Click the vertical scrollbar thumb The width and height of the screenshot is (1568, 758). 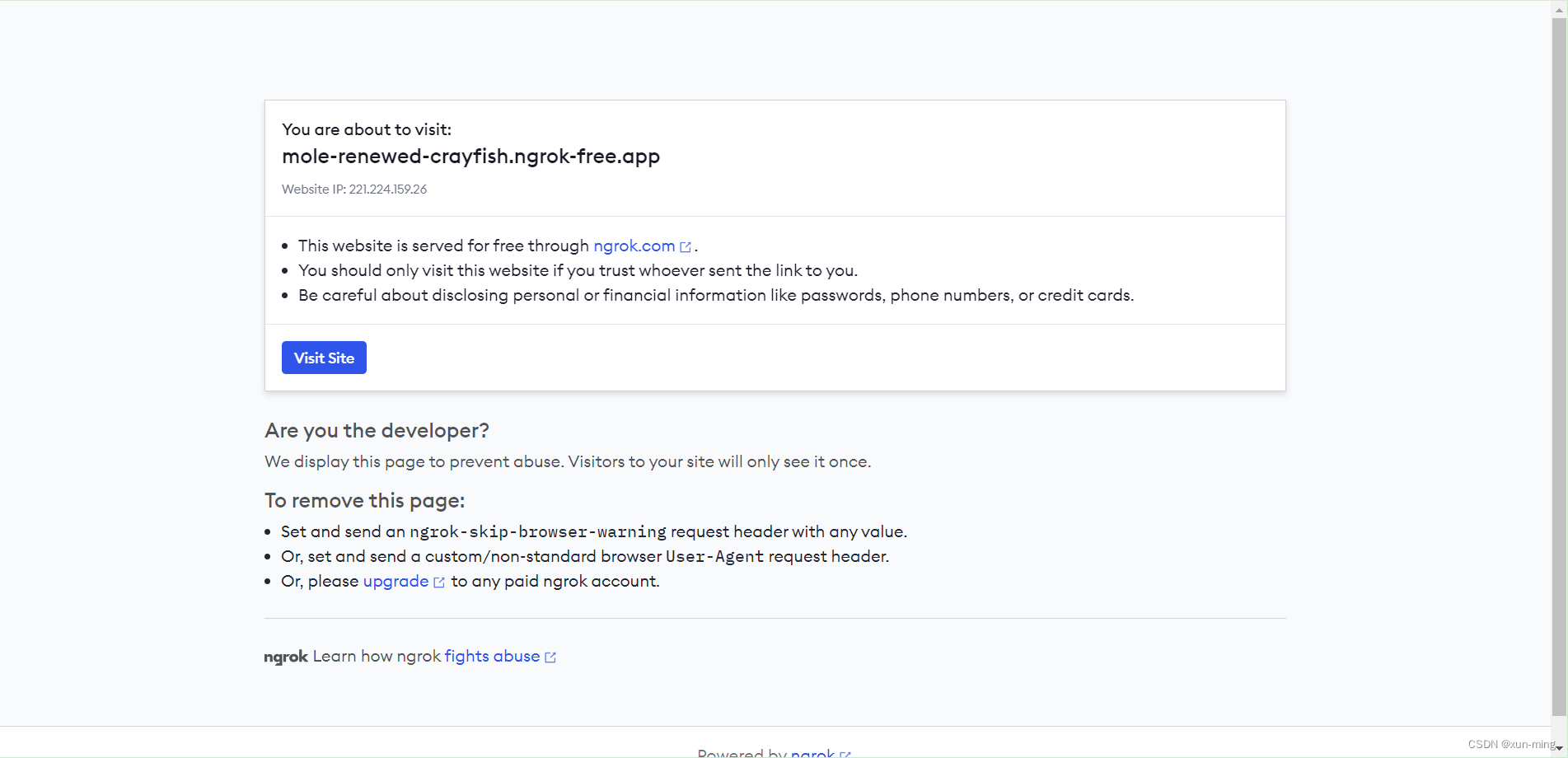click(1559, 366)
